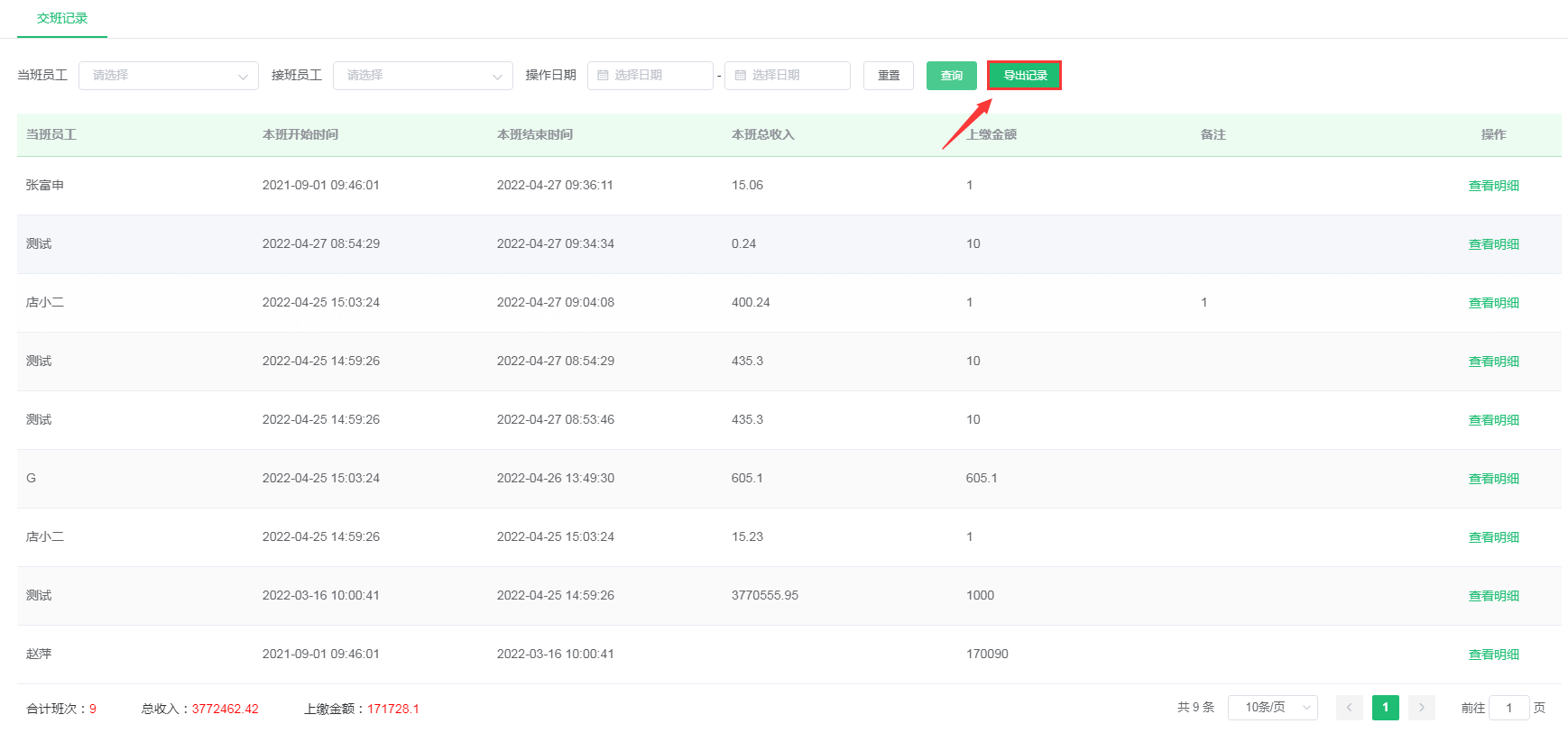
Task: Change the 10条/页 page size dropdown
Action: 1272,708
